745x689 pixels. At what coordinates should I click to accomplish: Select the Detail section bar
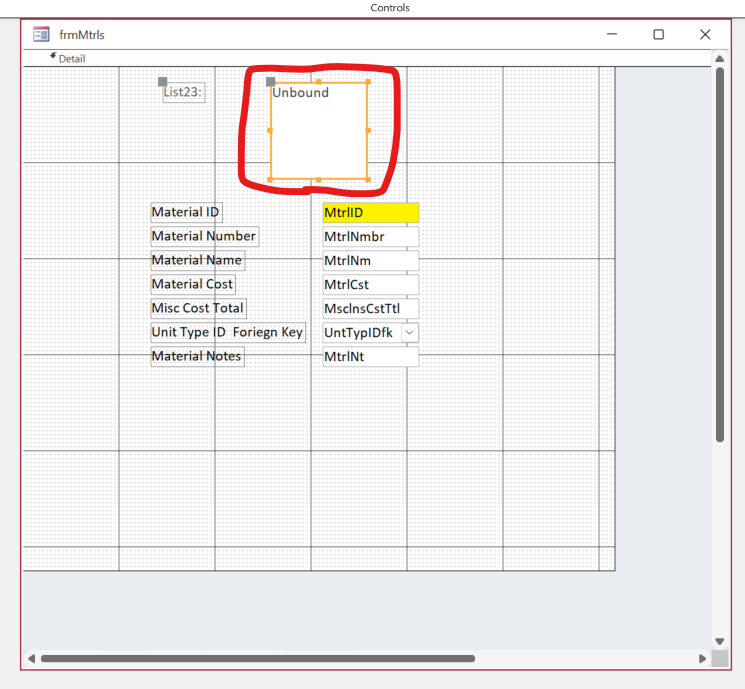[367, 58]
